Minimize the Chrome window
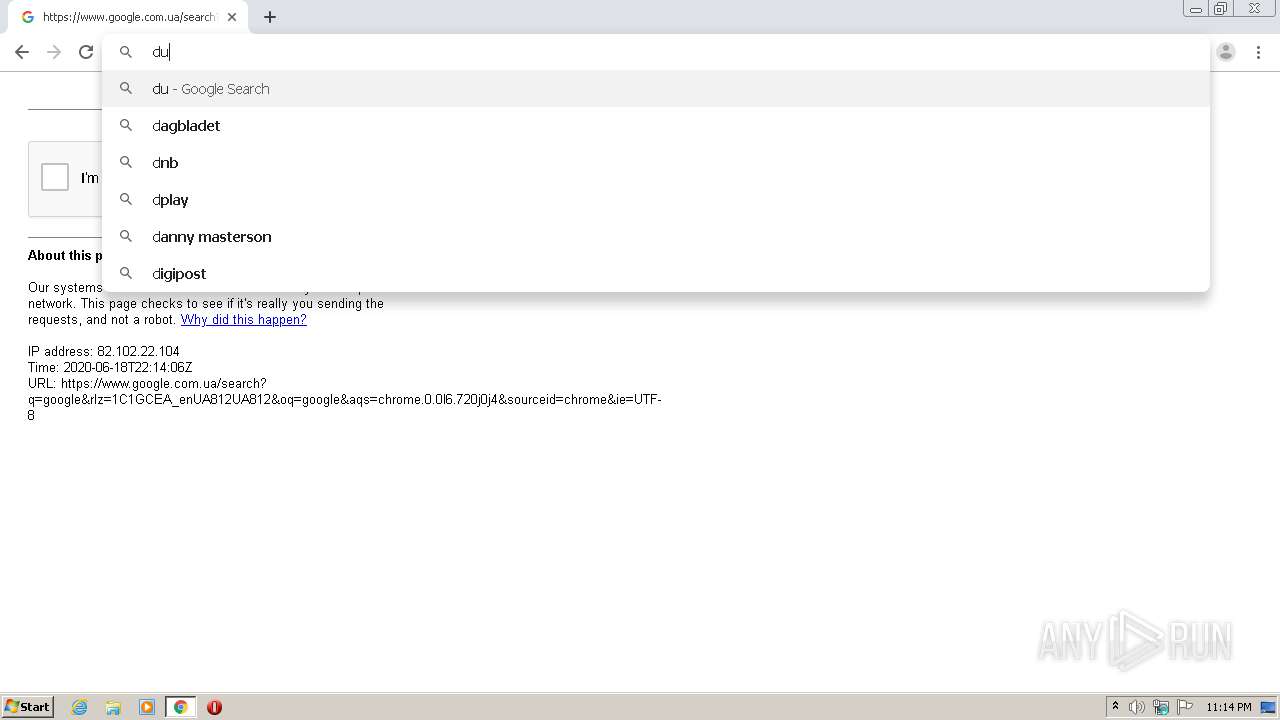1280x720 pixels. coord(1196,9)
